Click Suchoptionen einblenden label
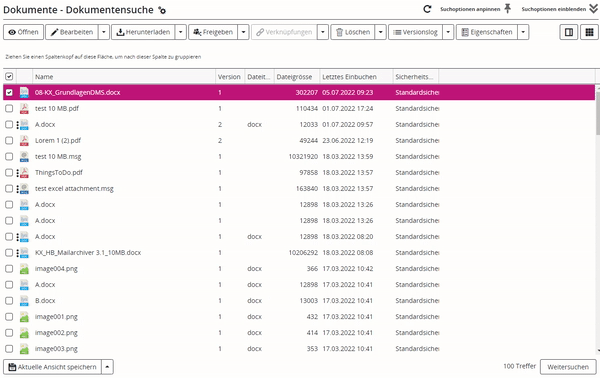The width and height of the screenshot is (600, 378). 554,9
